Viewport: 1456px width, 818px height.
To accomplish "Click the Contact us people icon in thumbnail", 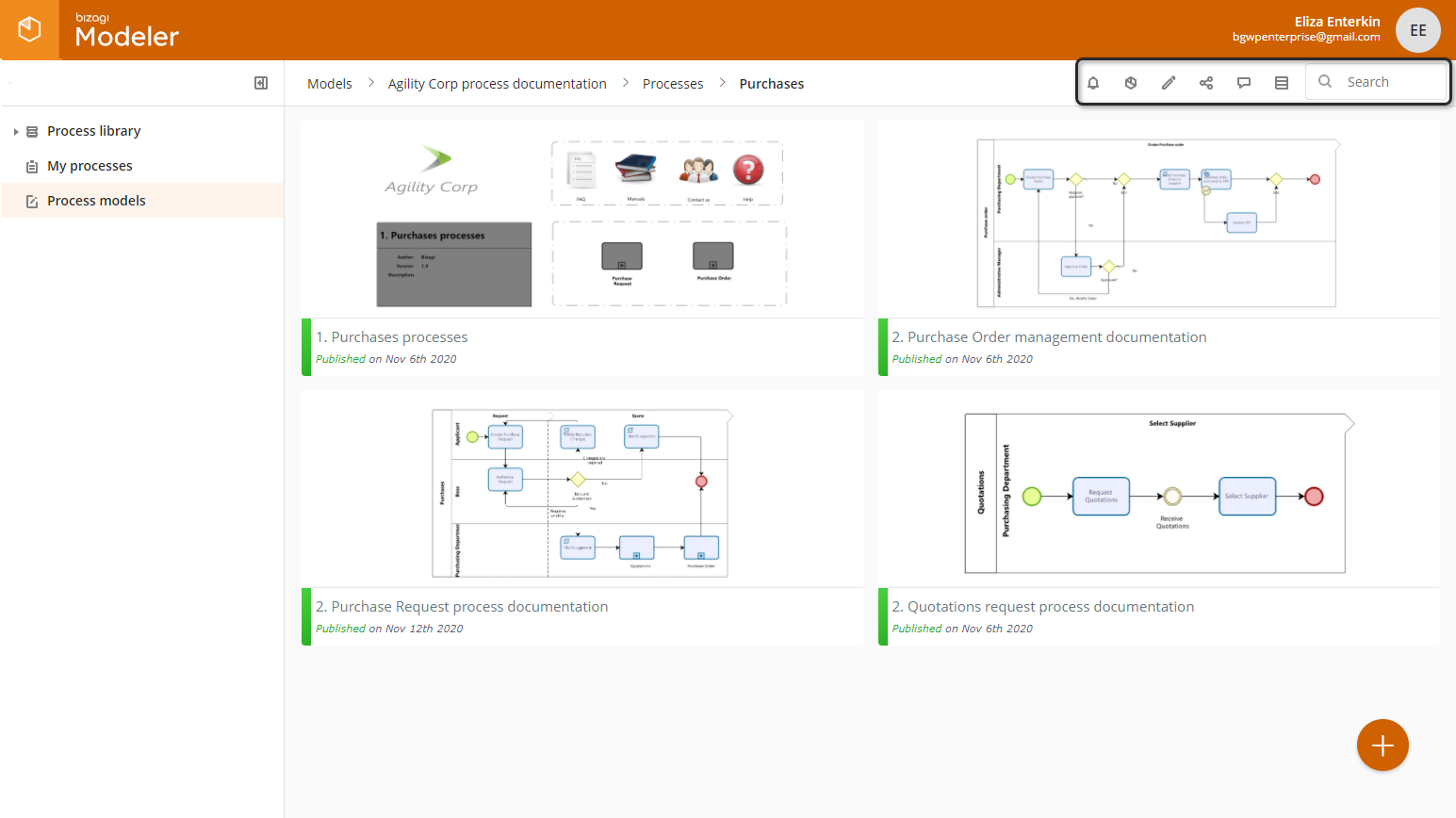I will pos(698,172).
